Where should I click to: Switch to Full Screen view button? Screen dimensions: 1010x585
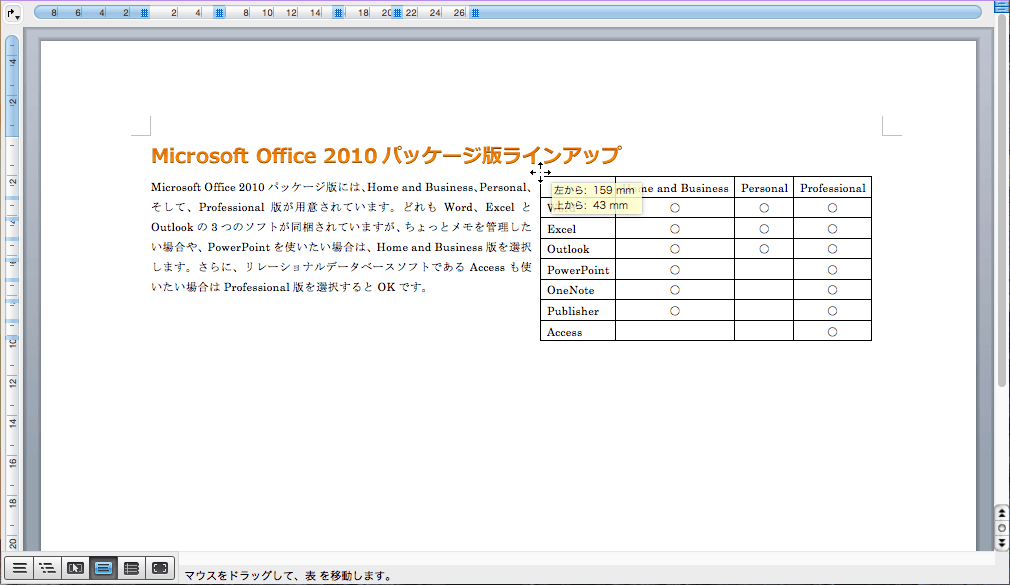[x=160, y=568]
